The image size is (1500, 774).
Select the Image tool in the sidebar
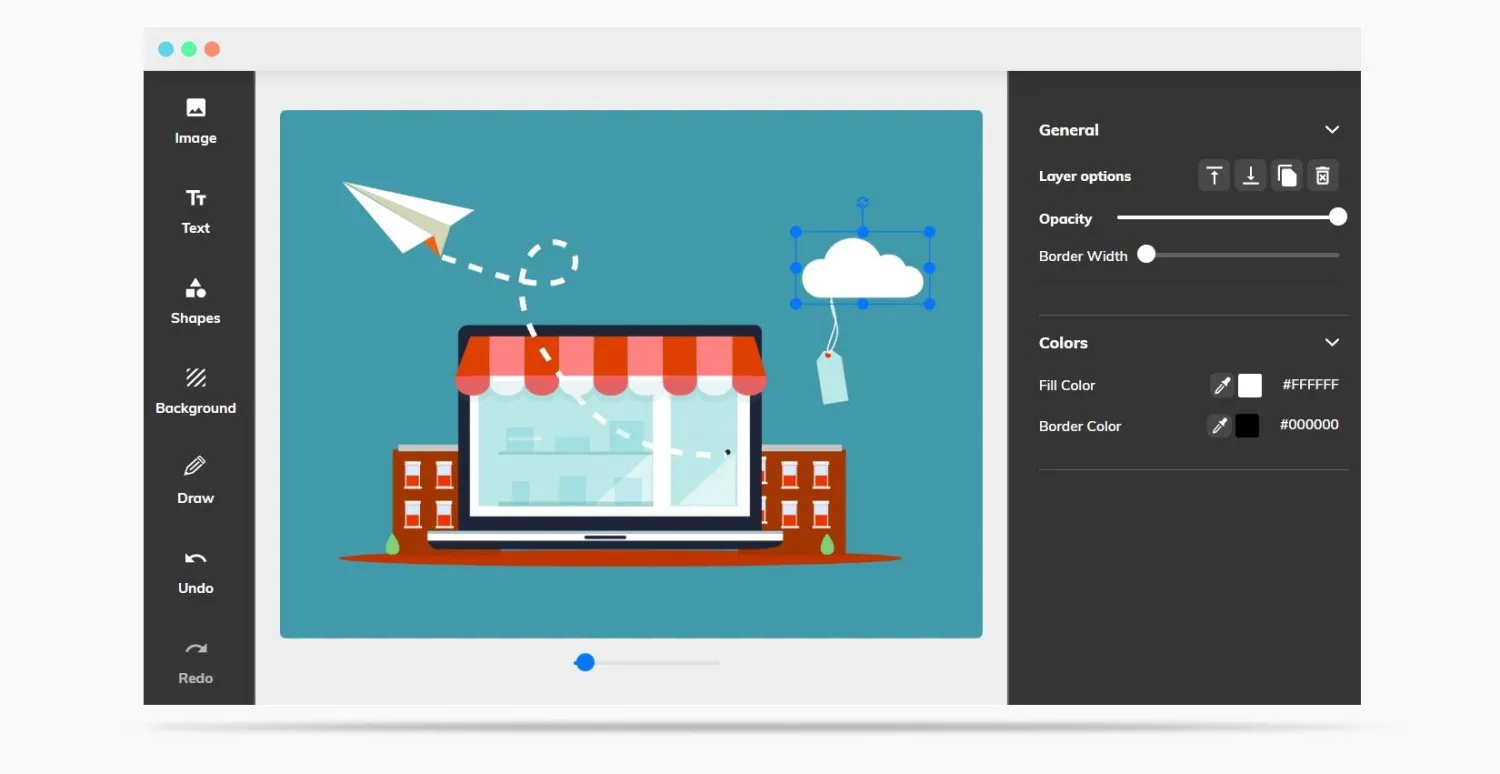[x=195, y=118]
